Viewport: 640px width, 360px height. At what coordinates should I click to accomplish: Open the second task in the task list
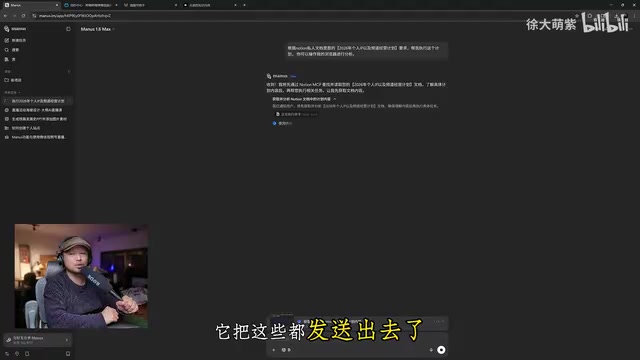37,110
